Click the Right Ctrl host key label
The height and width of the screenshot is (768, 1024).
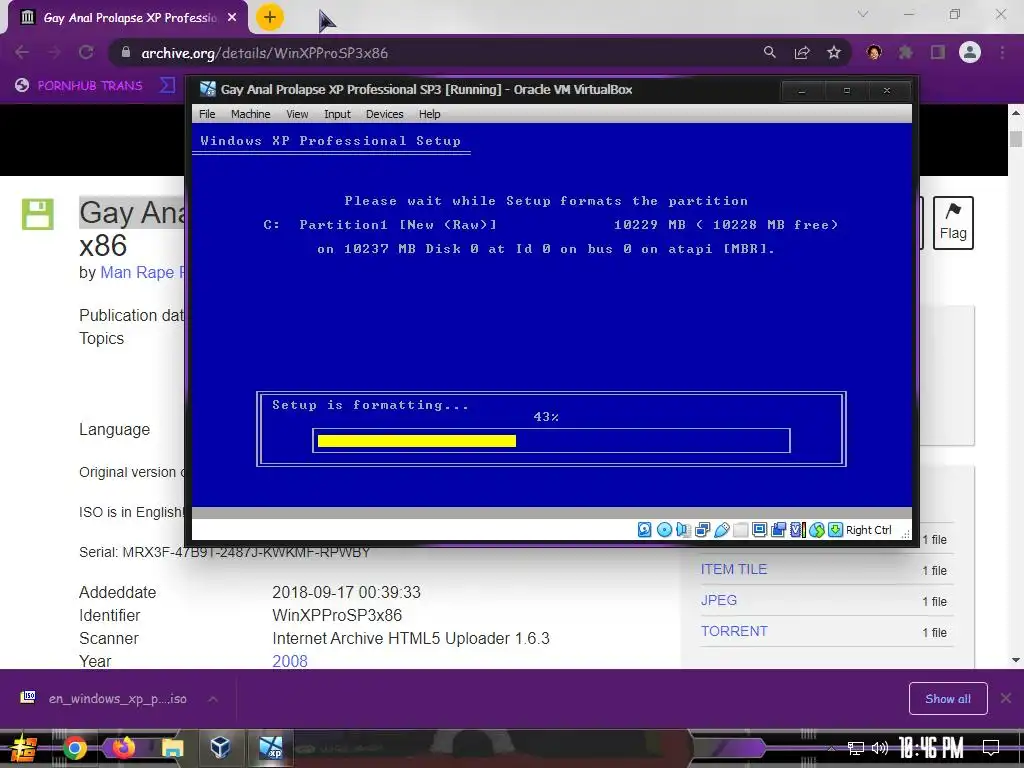[869, 530]
